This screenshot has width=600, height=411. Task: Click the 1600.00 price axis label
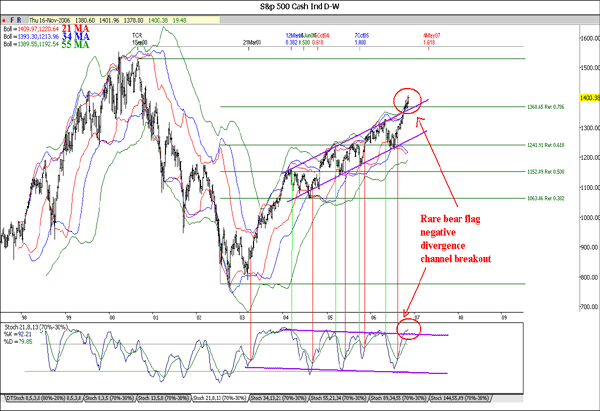click(x=591, y=38)
